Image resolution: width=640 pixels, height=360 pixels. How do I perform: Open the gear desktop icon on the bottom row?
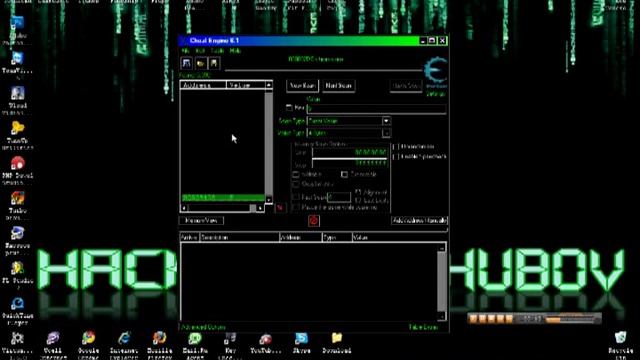(x=17, y=339)
